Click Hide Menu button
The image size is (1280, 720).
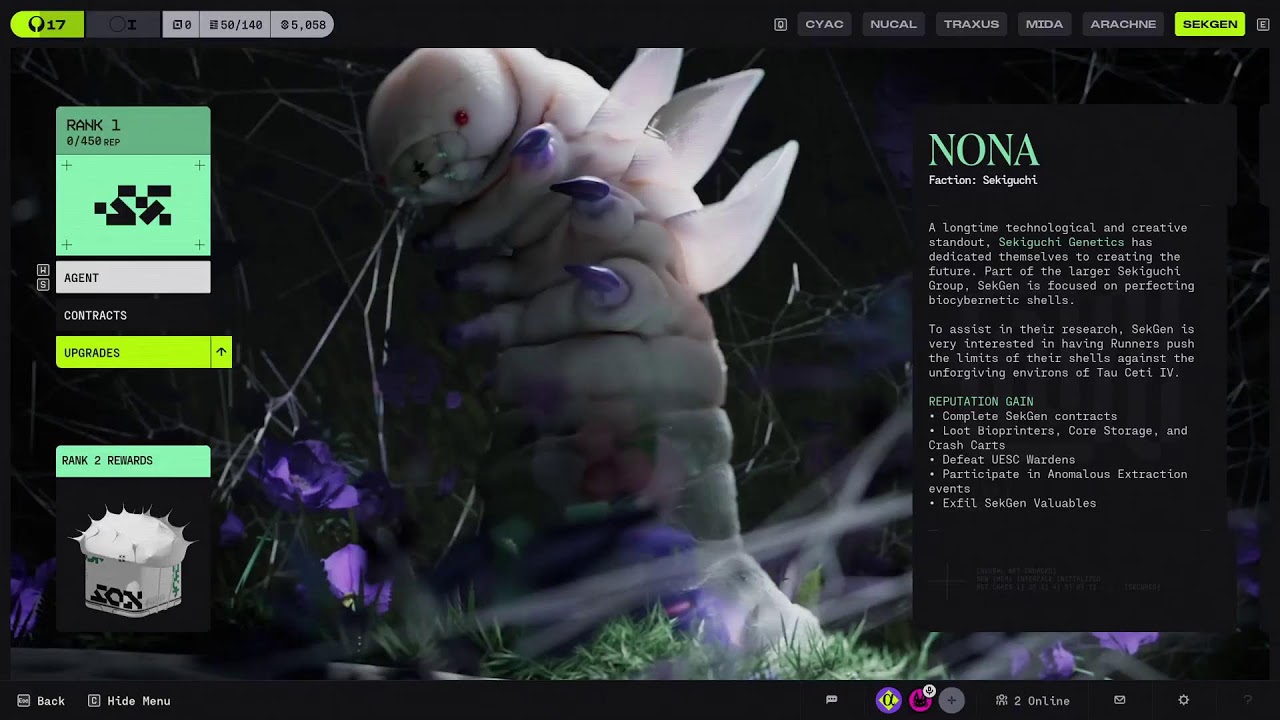(x=129, y=701)
